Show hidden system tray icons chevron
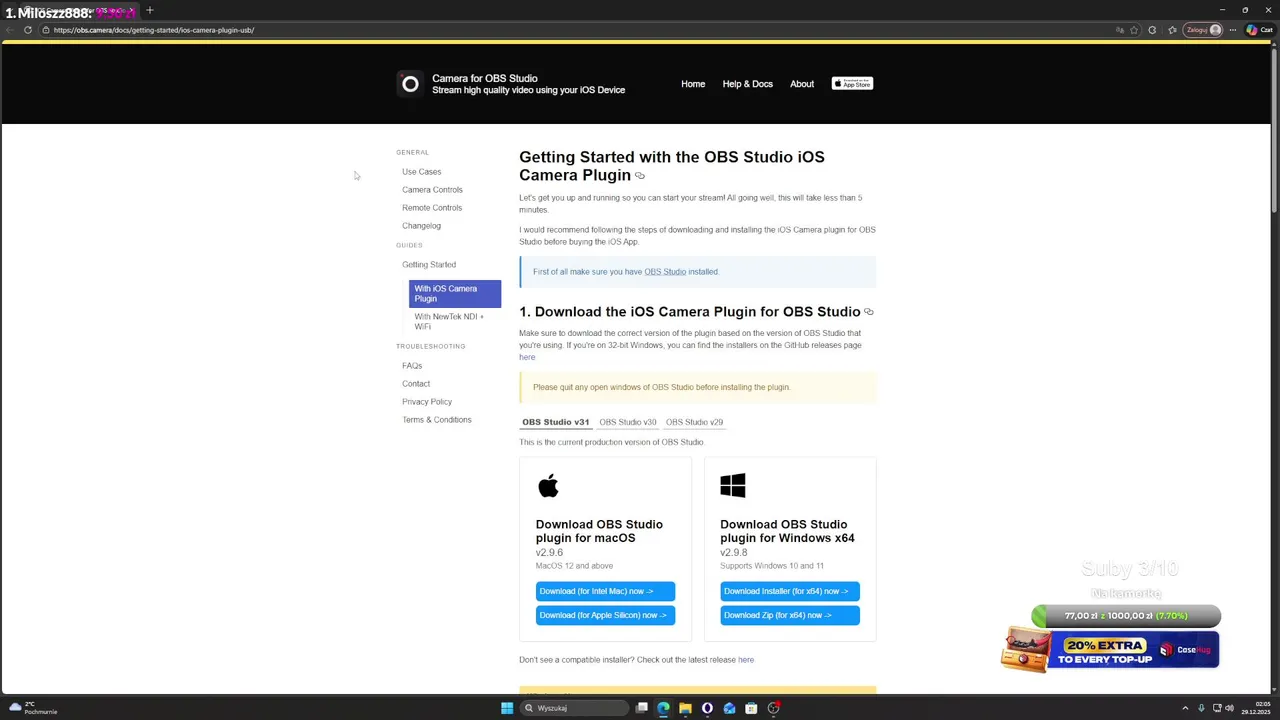1280x720 pixels. 1185,708
